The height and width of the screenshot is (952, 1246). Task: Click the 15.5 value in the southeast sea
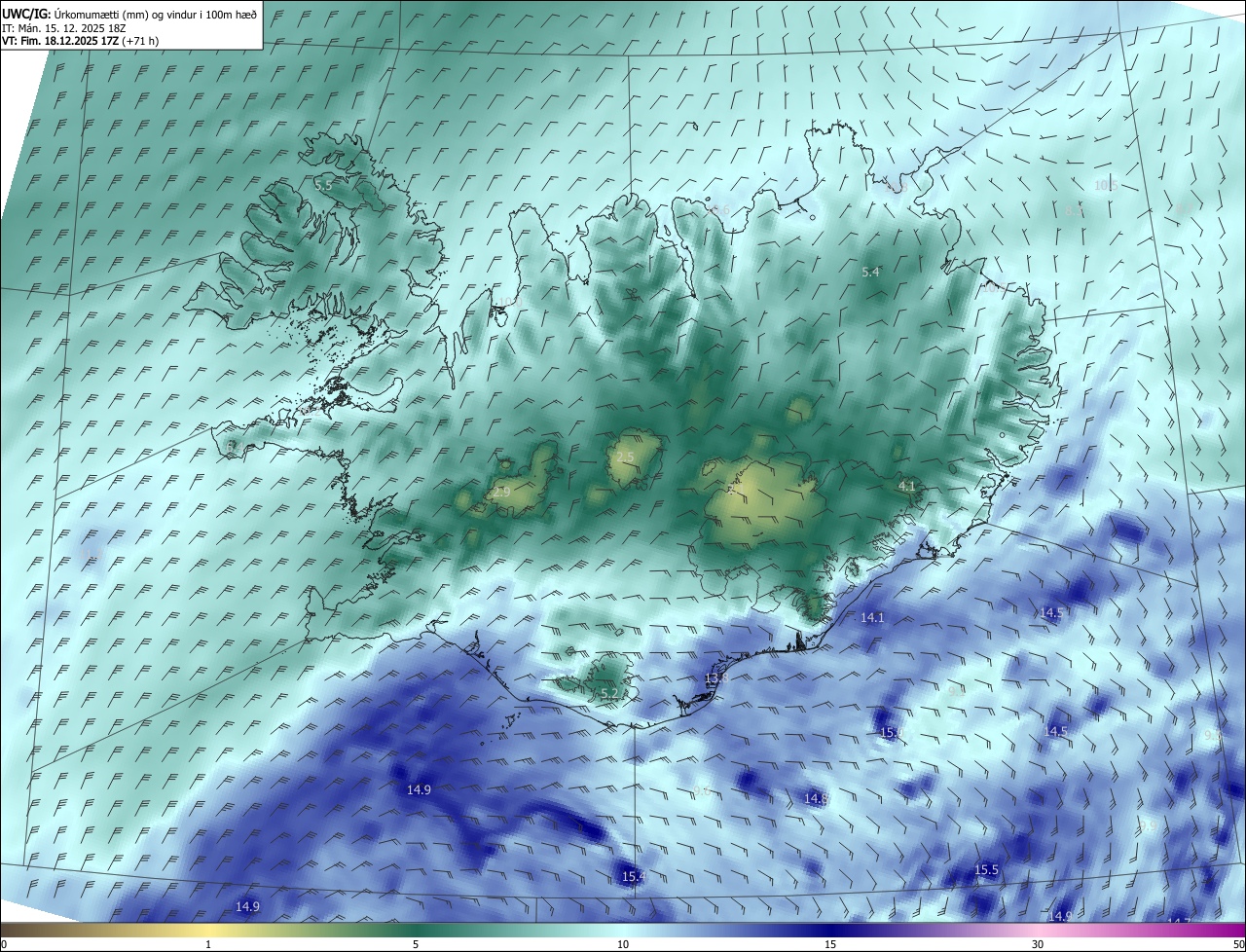(x=987, y=870)
